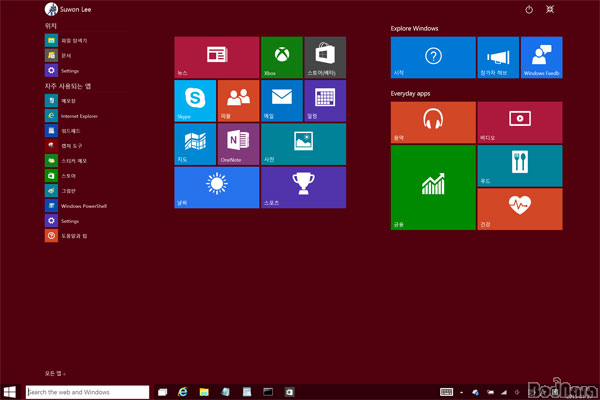Open the 건강 (Health) heart tile

tap(520, 209)
